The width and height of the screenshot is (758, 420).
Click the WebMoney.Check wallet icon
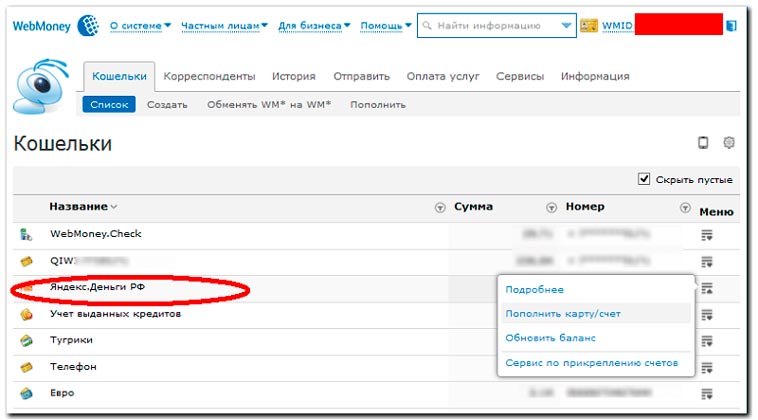(x=26, y=235)
